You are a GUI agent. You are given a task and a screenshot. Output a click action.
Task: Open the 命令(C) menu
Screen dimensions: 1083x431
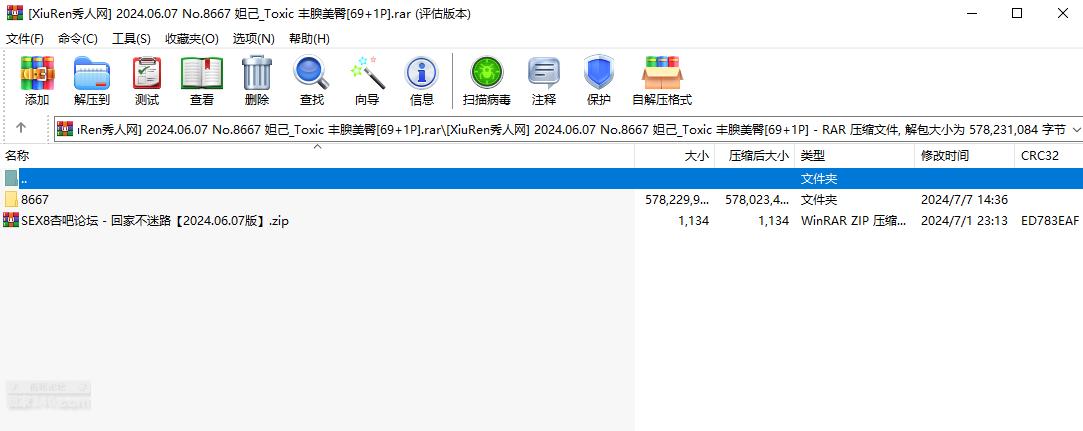point(78,39)
